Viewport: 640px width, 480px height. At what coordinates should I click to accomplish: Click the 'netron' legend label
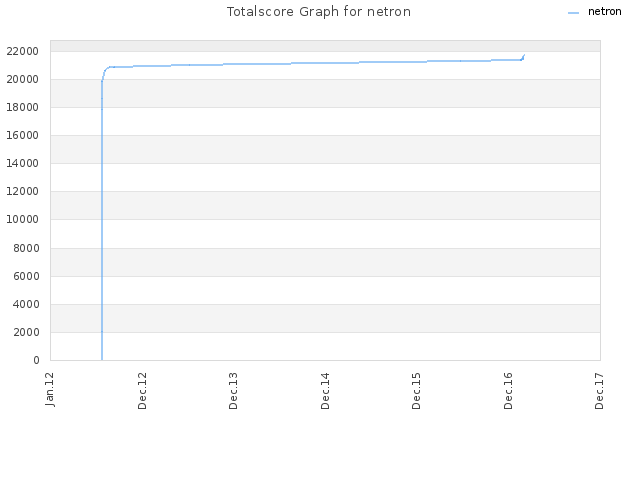tap(604, 11)
